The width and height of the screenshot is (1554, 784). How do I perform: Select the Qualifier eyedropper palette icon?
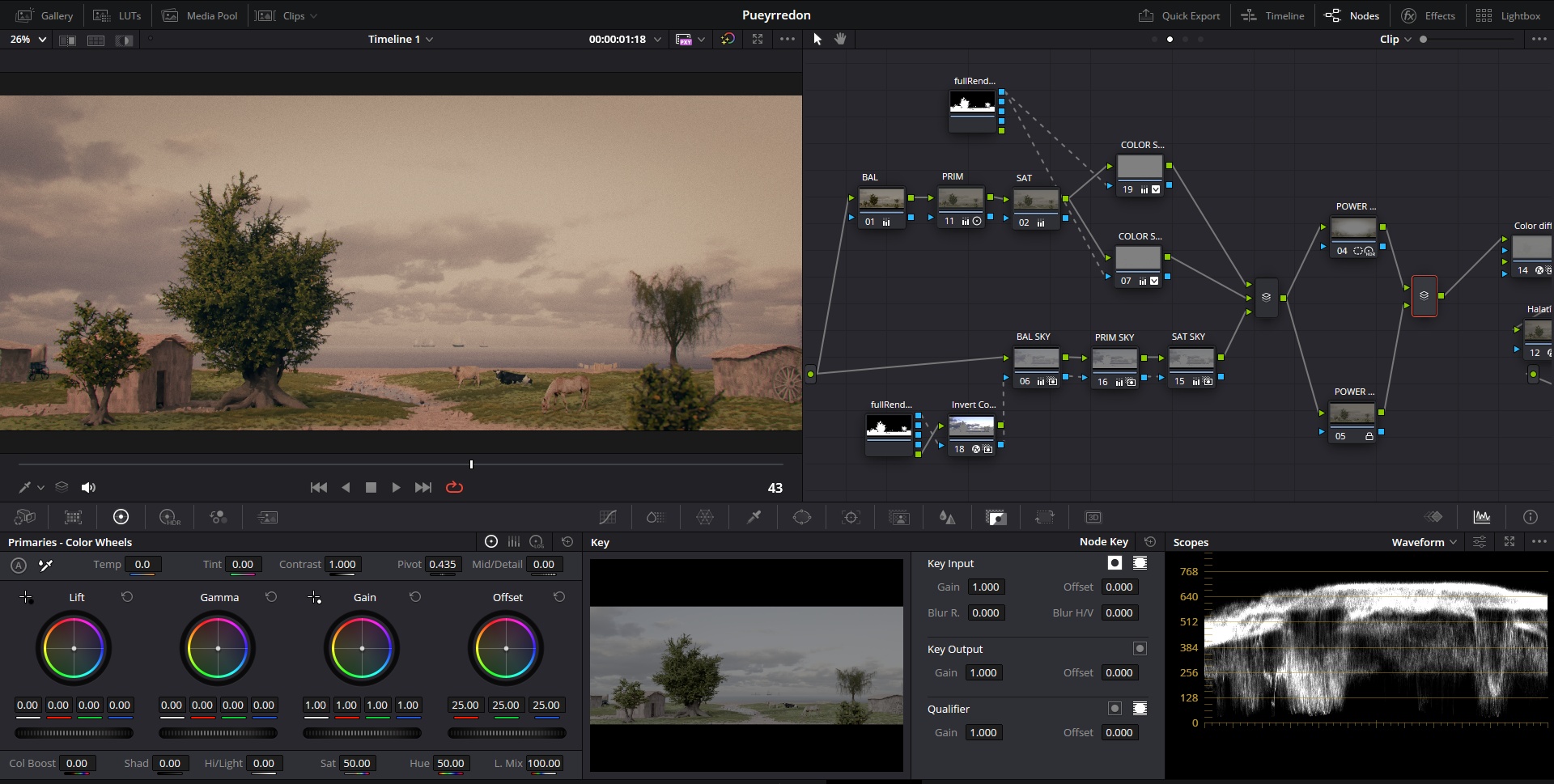[x=754, y=517]
